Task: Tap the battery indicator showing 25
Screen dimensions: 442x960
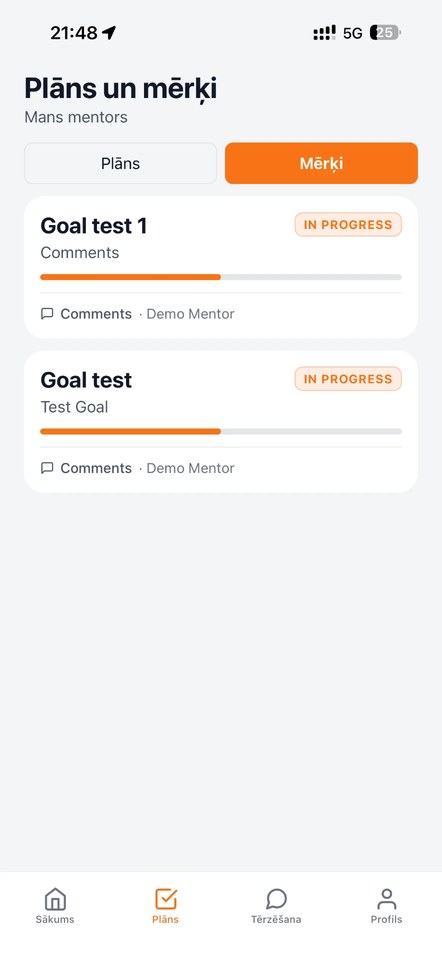Action: (x=385, y=32)
